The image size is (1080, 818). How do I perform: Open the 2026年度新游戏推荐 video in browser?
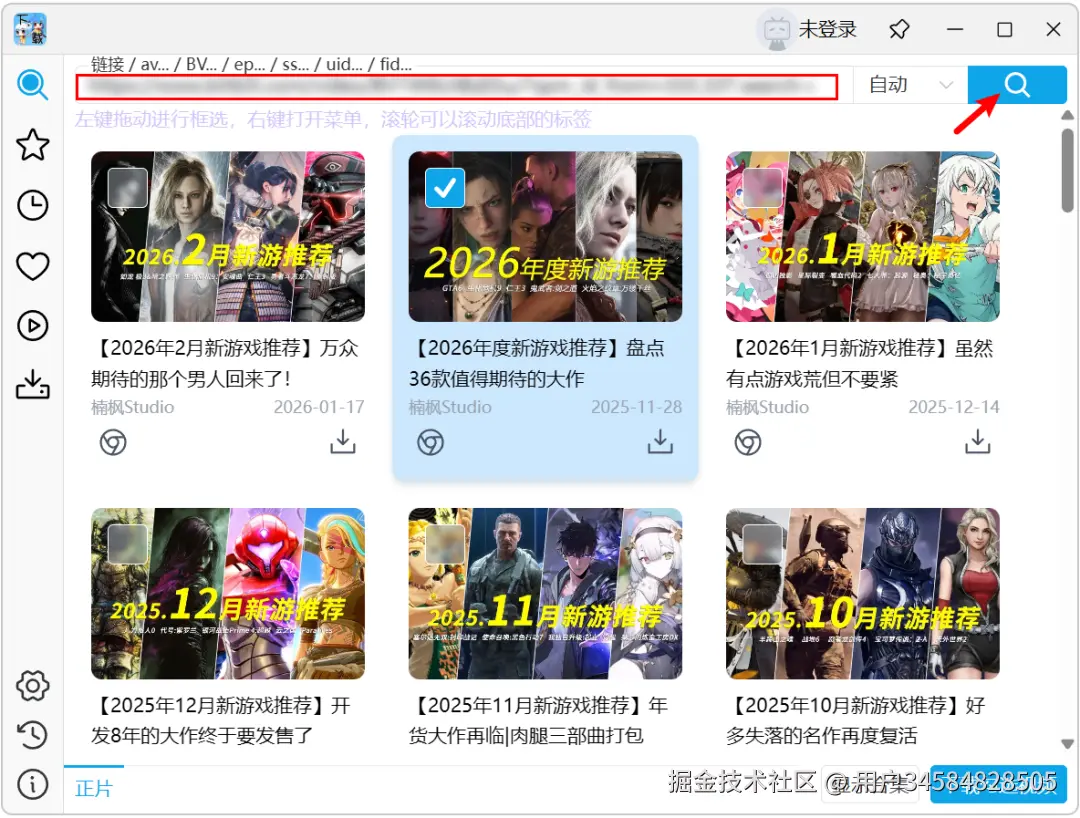point(430,442)
